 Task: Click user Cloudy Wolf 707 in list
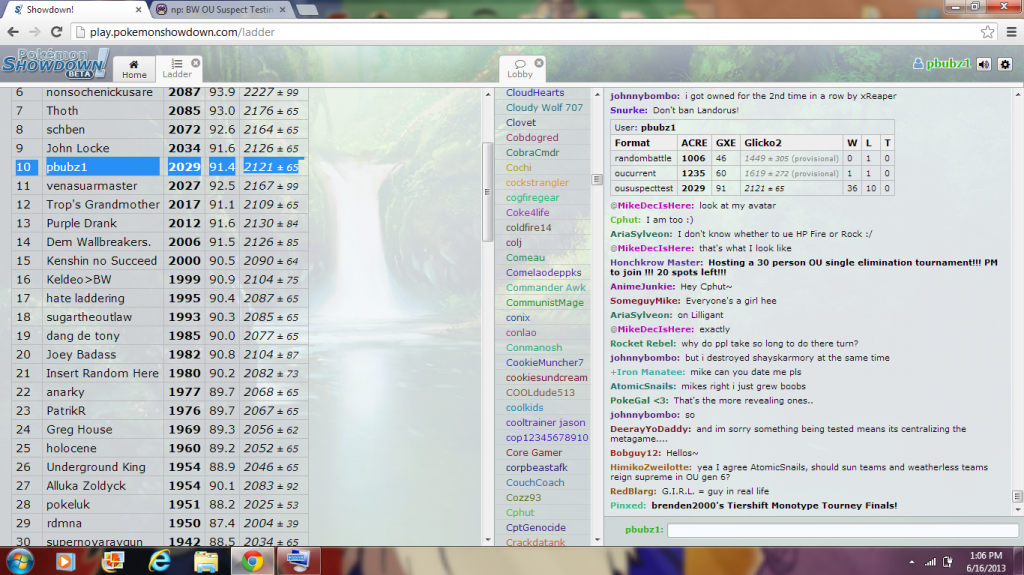(x=544, y=108)
